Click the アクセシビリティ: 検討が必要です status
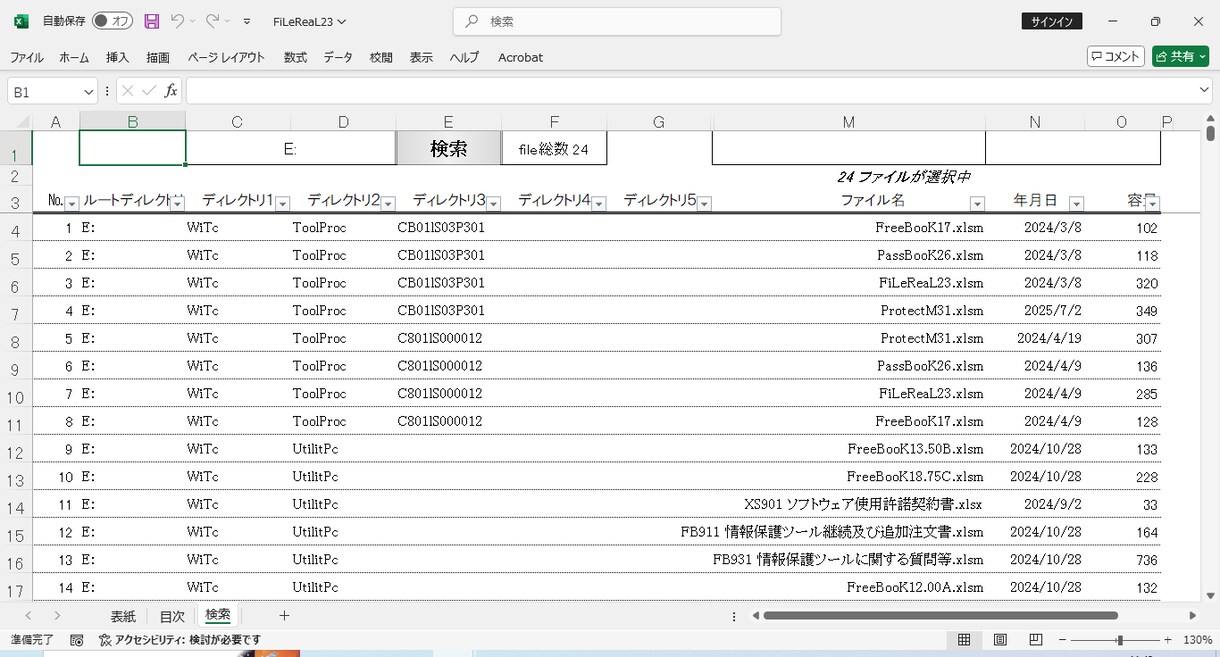The width and height of the screenshot is (1220, 657). coord(180,640)
